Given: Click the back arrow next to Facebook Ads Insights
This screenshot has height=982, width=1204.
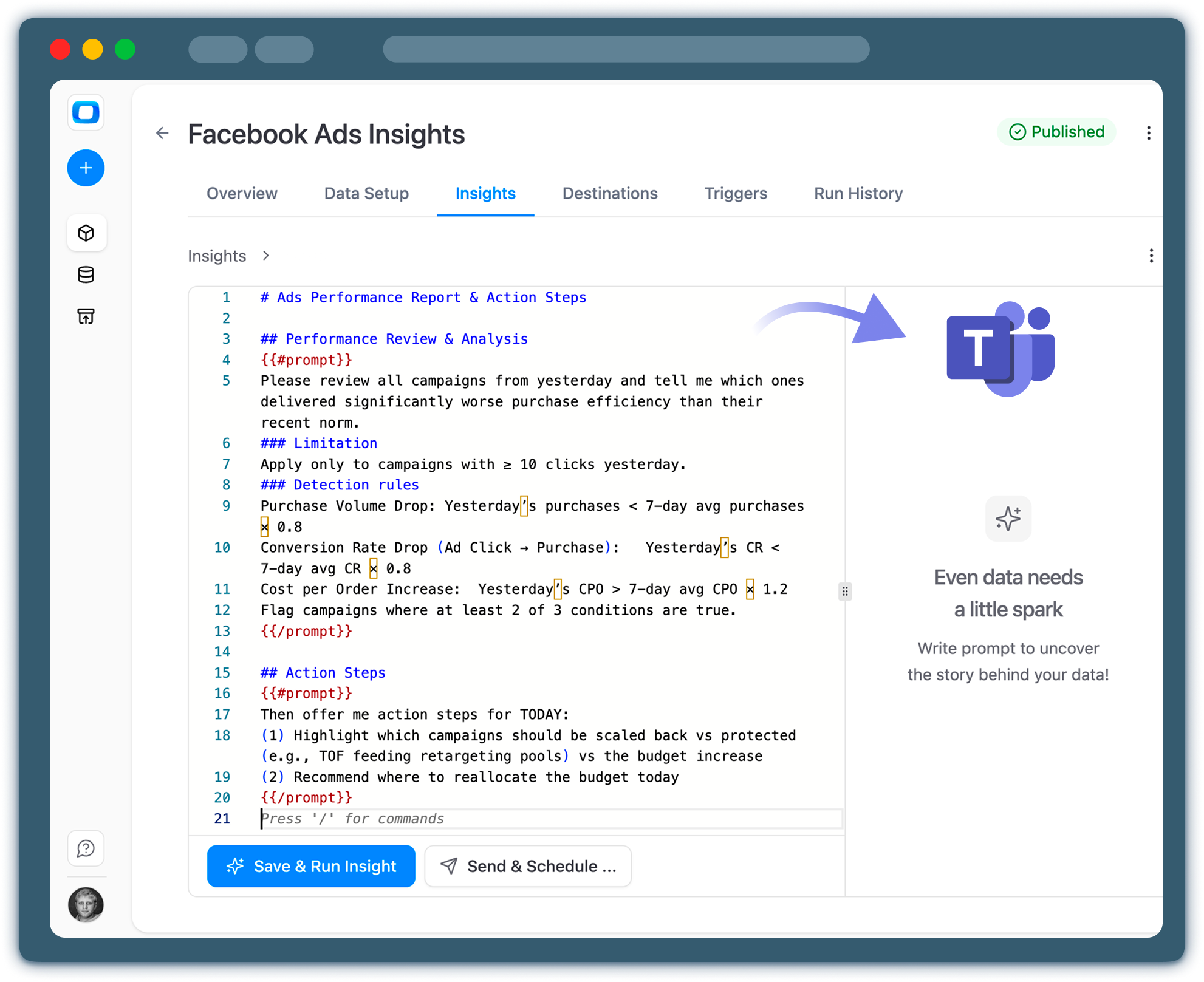Looking at the screenshot, I should tap(162, 134).
